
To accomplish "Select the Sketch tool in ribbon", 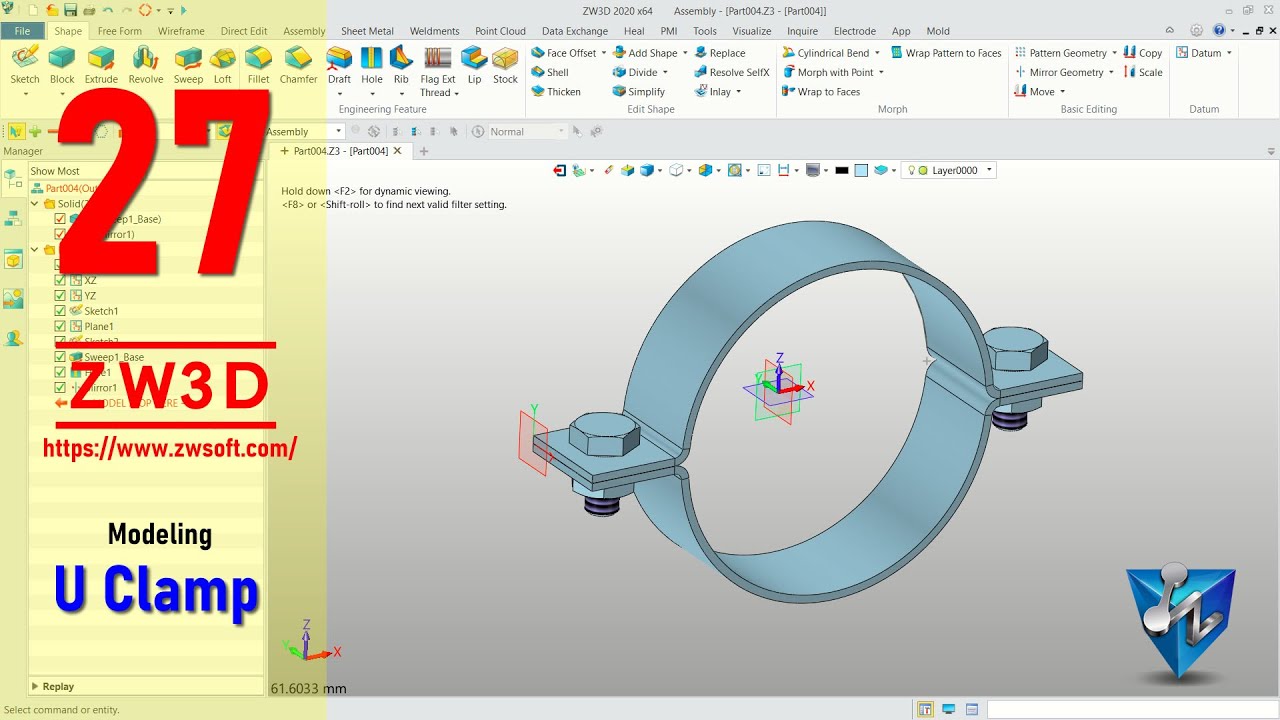I will tap(24, 65).
